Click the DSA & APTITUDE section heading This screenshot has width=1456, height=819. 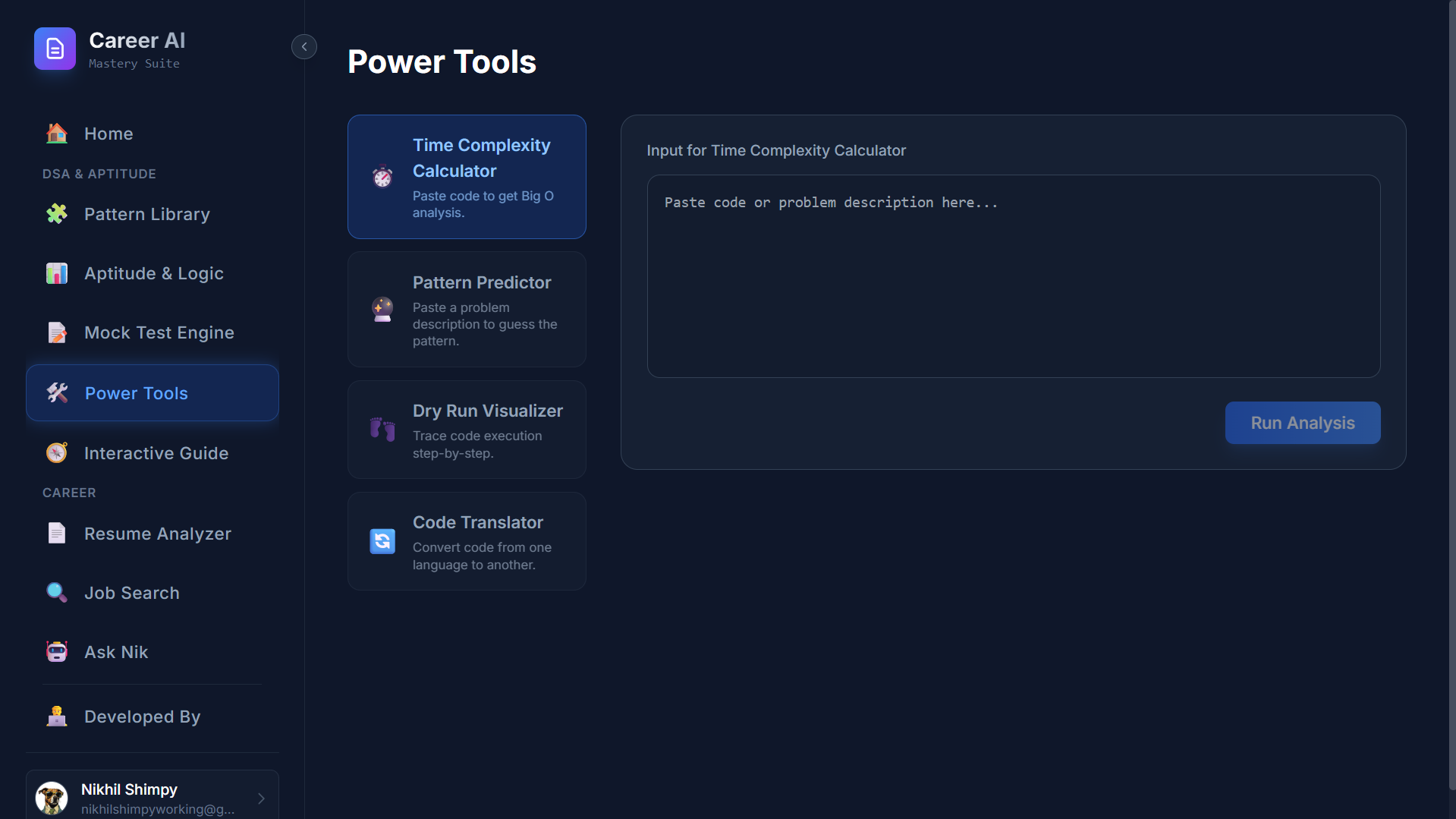tap(99, 174)
